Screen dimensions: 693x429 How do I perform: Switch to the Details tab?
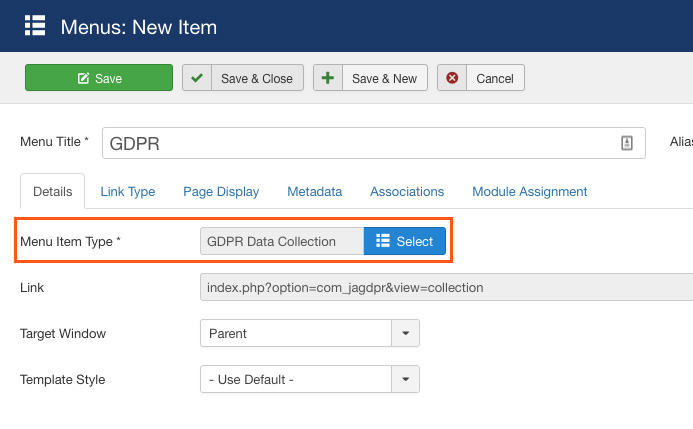click(x=53, y=191)
